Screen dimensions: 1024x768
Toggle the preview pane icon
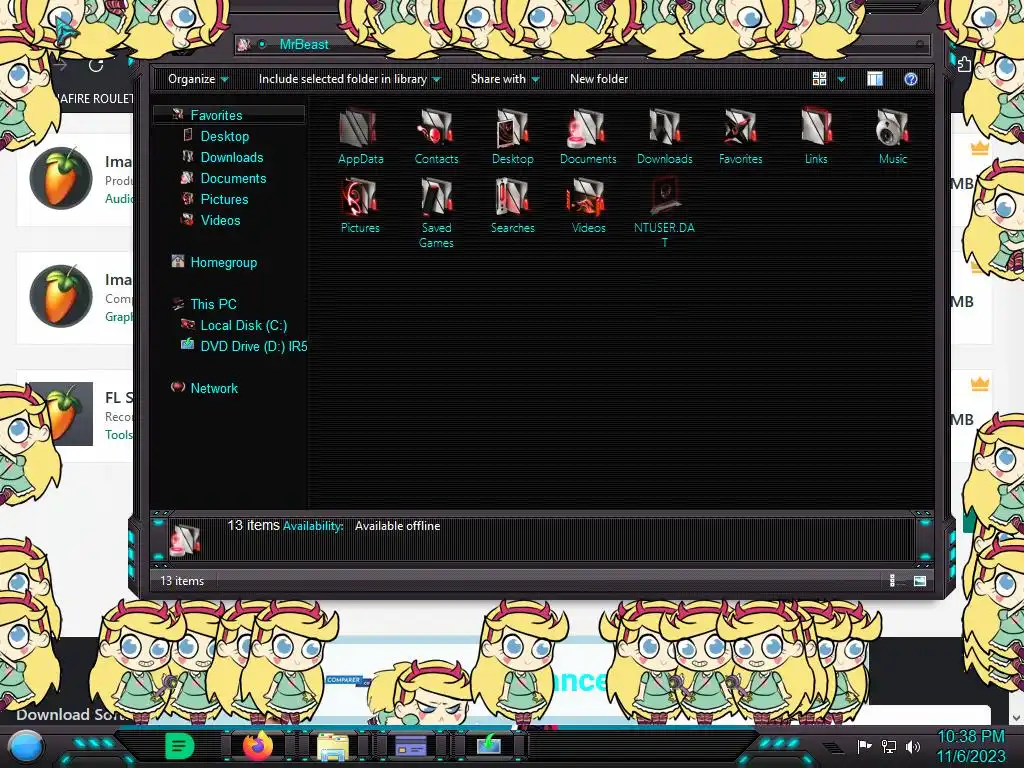coord(874,79)
